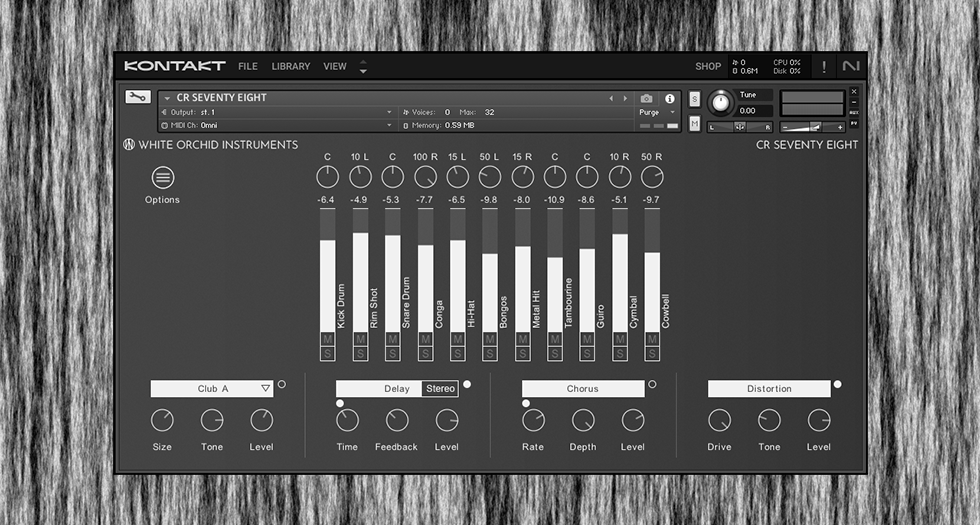Go to next instrument arrow

click(x=625, y=99)
